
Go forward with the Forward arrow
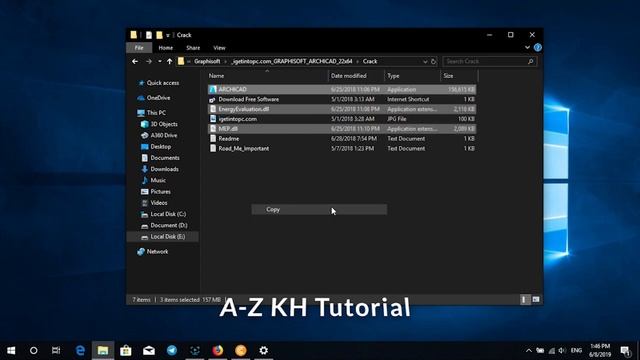pos(149,61)
